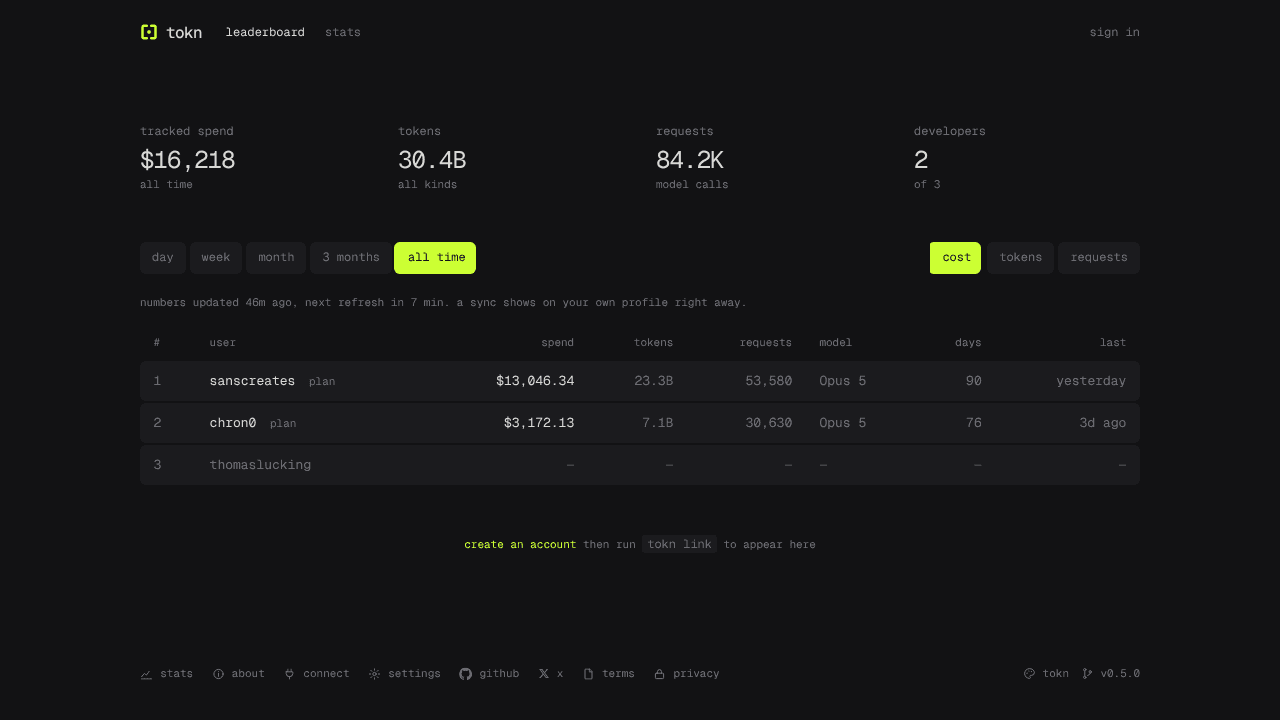
Task: Click the terms document icon in footer
Action: point(588,674)
